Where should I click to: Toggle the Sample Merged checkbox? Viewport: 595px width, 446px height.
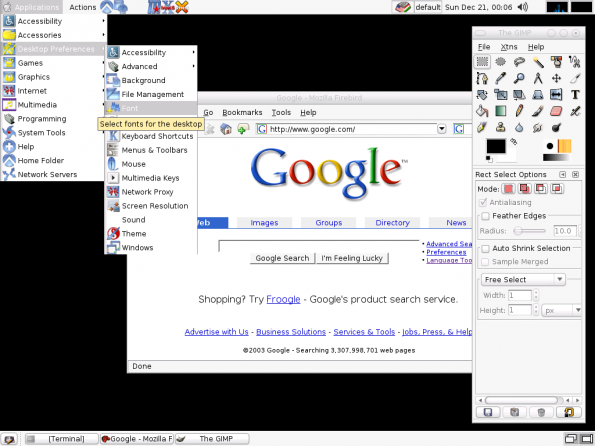[x=485, y=262]
